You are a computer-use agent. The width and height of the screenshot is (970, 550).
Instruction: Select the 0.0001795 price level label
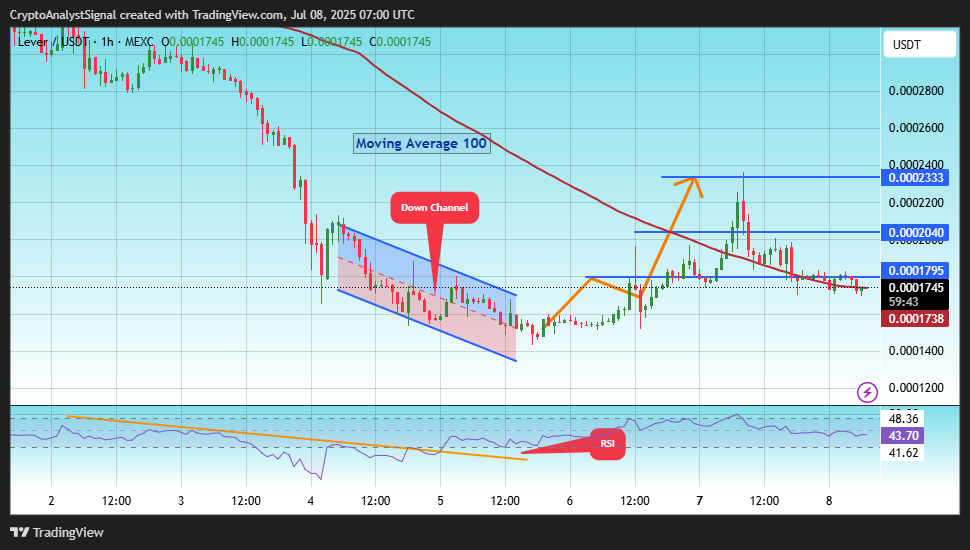[x=915, y=270]
